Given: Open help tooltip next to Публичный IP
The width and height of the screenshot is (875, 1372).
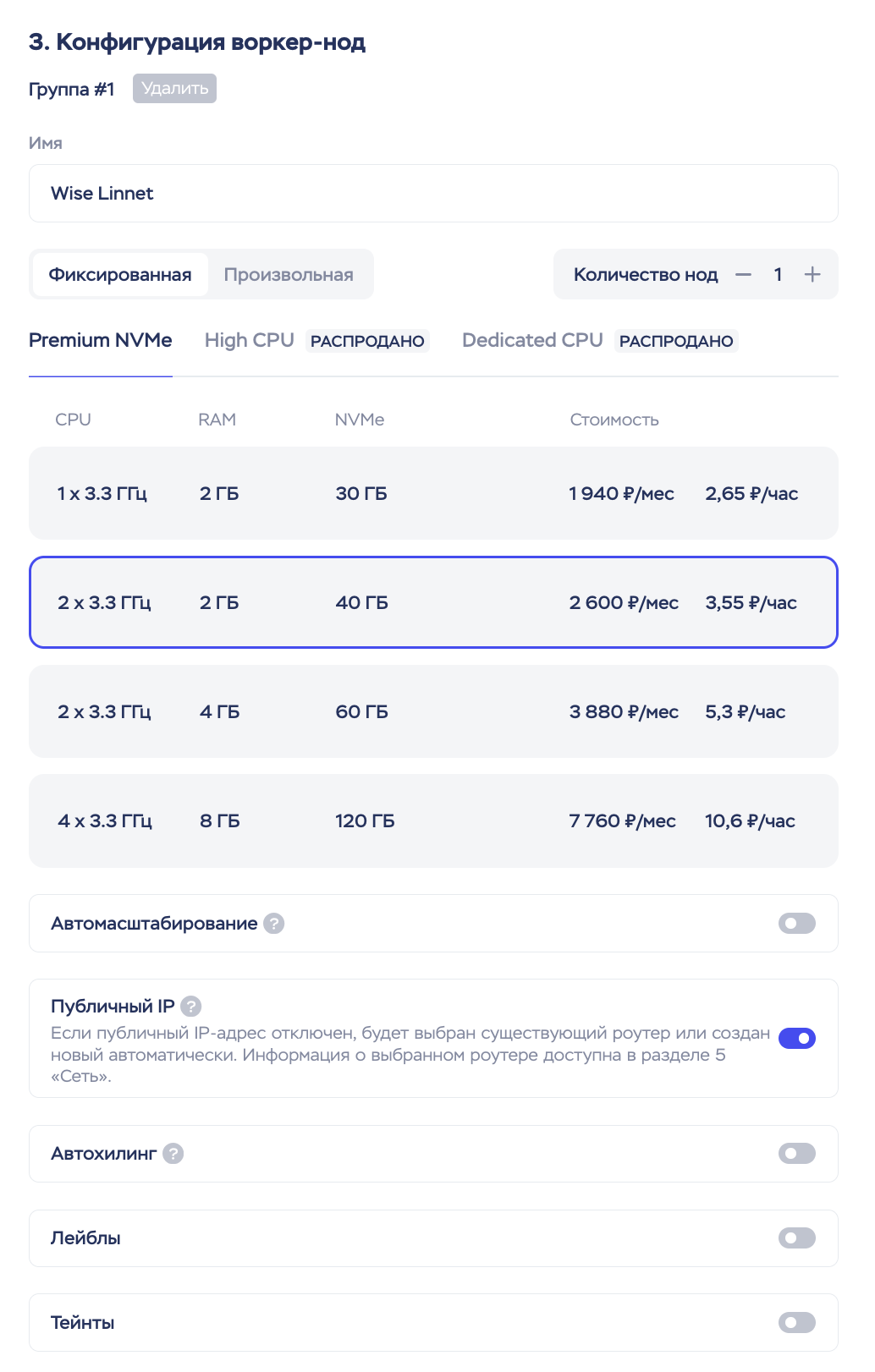Looking at the screenshot, I should click(x=191, y=1007).
